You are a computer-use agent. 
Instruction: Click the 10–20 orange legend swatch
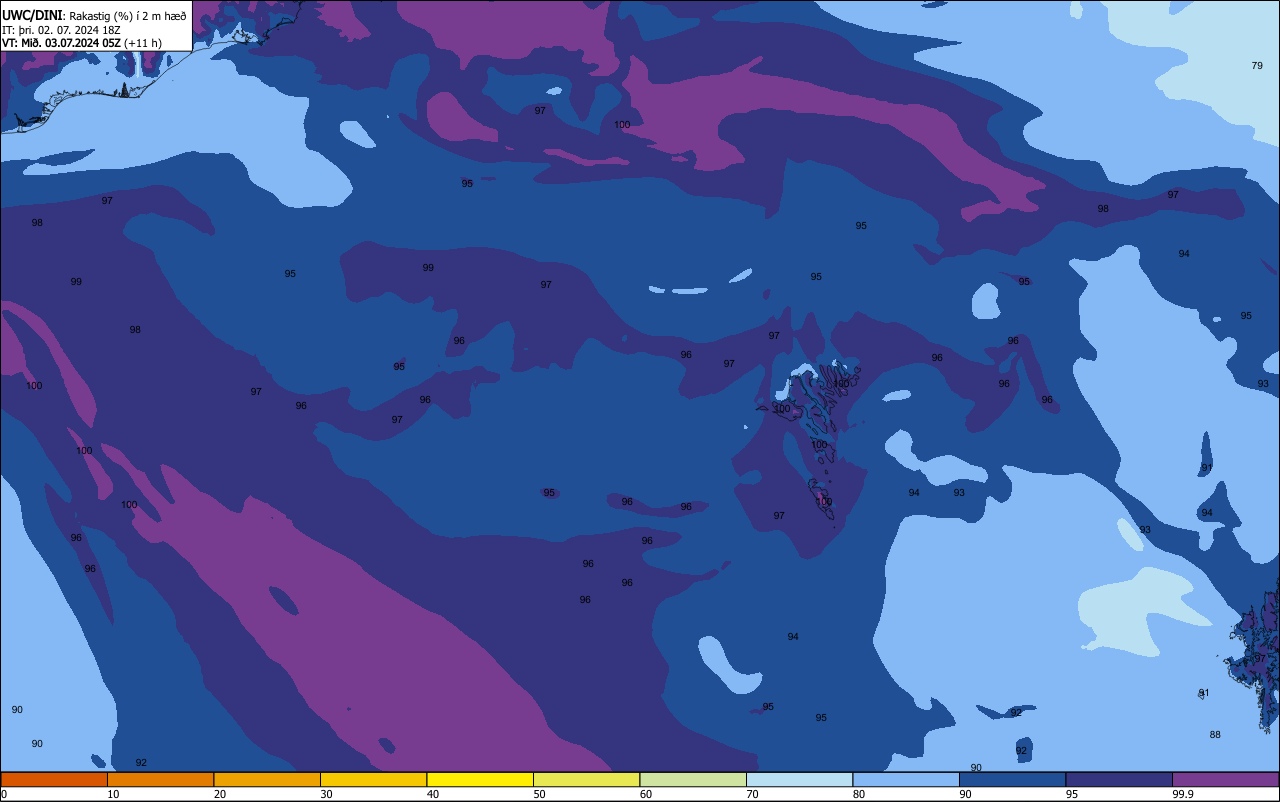pos(160,779)
